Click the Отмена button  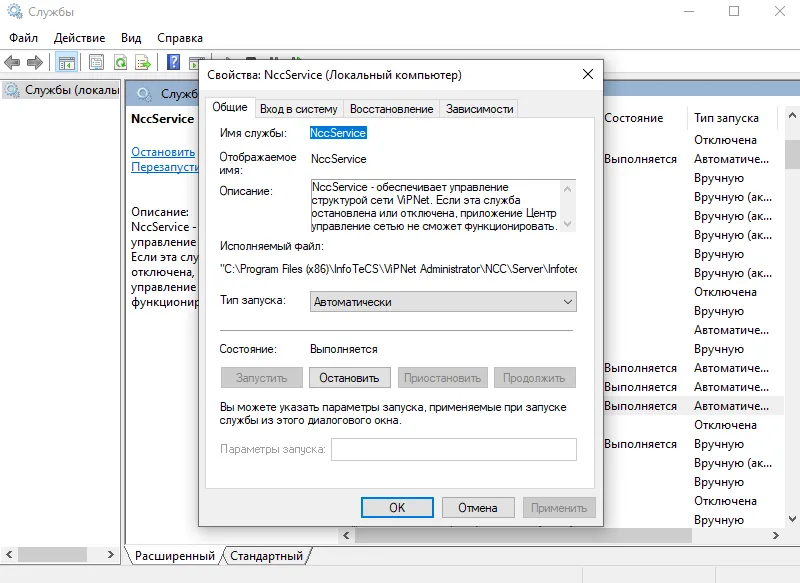pyautogui.click(x=478, y=508)
